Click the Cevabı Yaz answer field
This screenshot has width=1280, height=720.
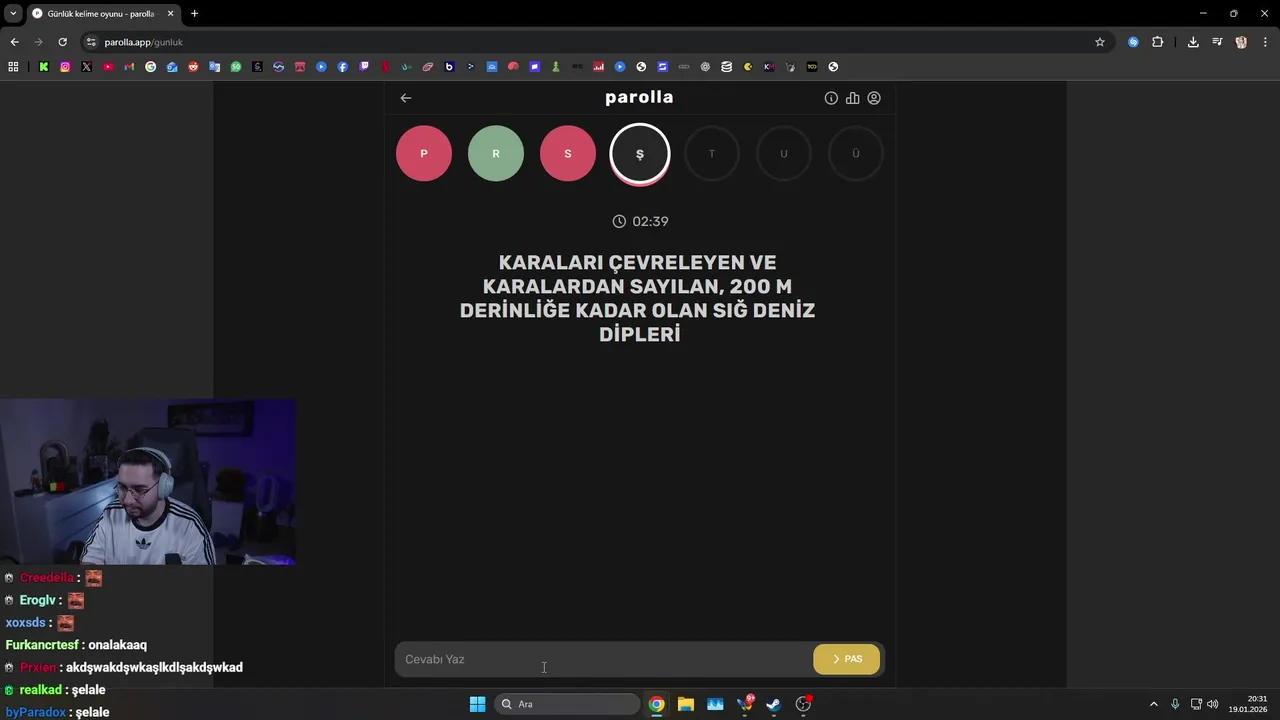(604, 660)
